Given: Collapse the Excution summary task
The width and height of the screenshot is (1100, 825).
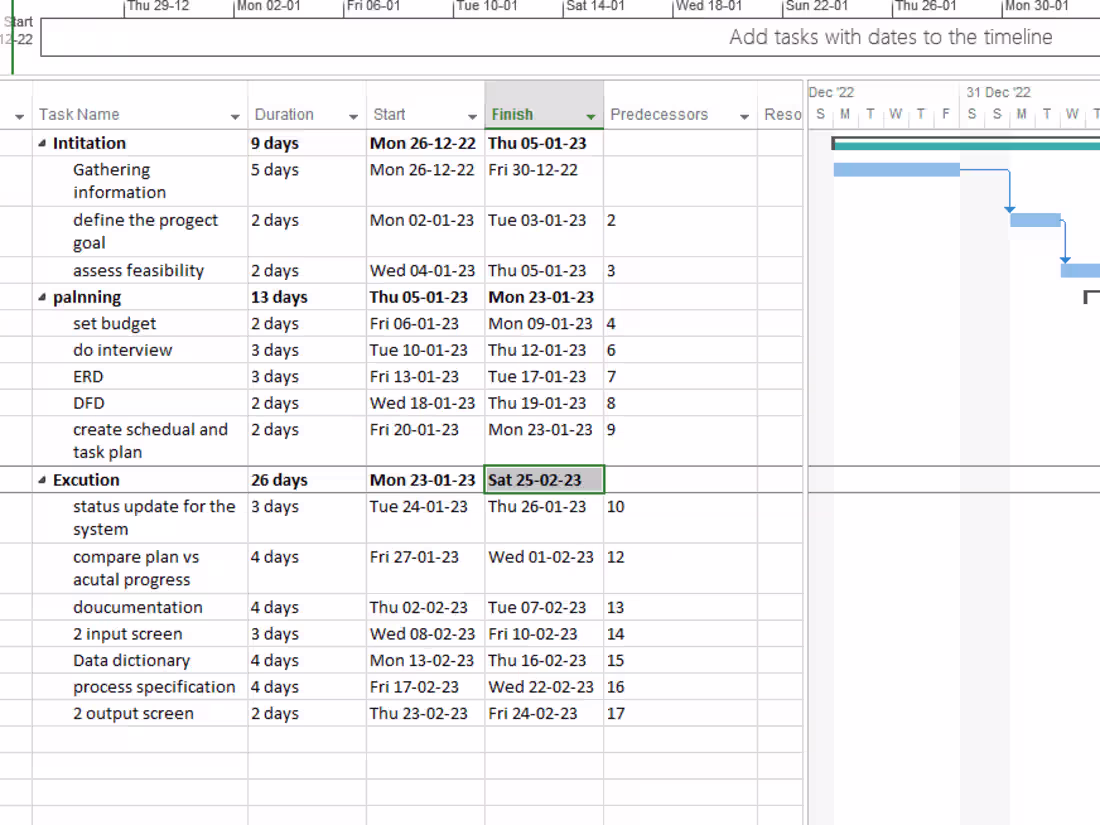Looking at the screenshot, I should 42,480.
